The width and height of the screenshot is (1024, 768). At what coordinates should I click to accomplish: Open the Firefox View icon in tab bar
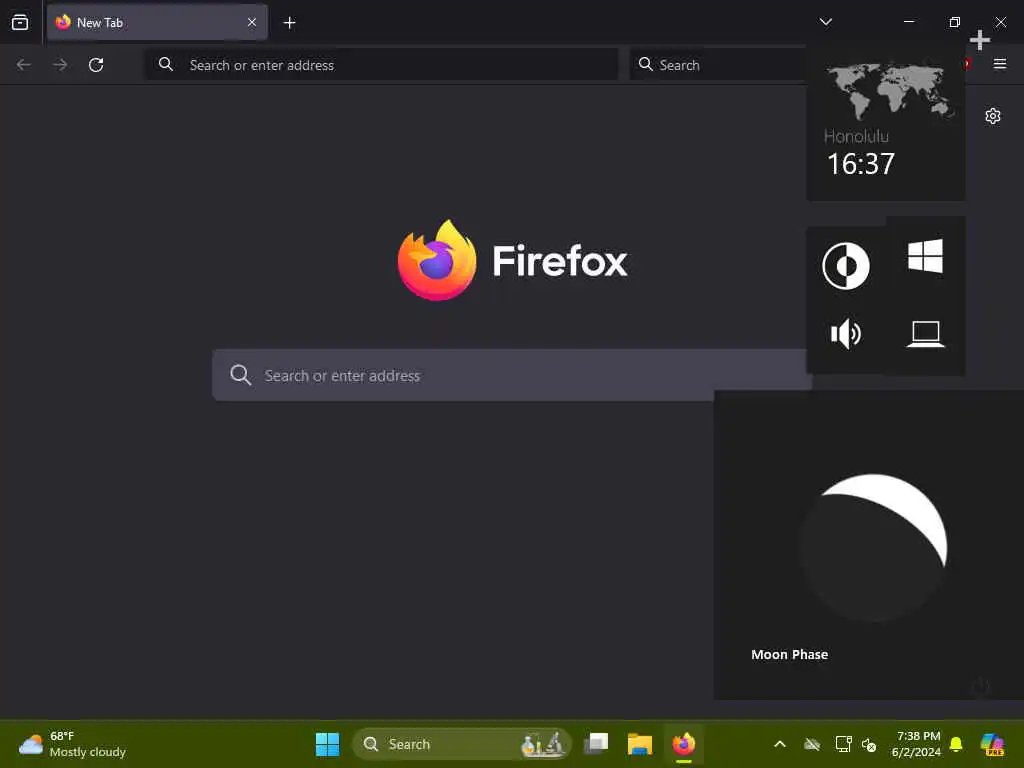tap(20, 22)
